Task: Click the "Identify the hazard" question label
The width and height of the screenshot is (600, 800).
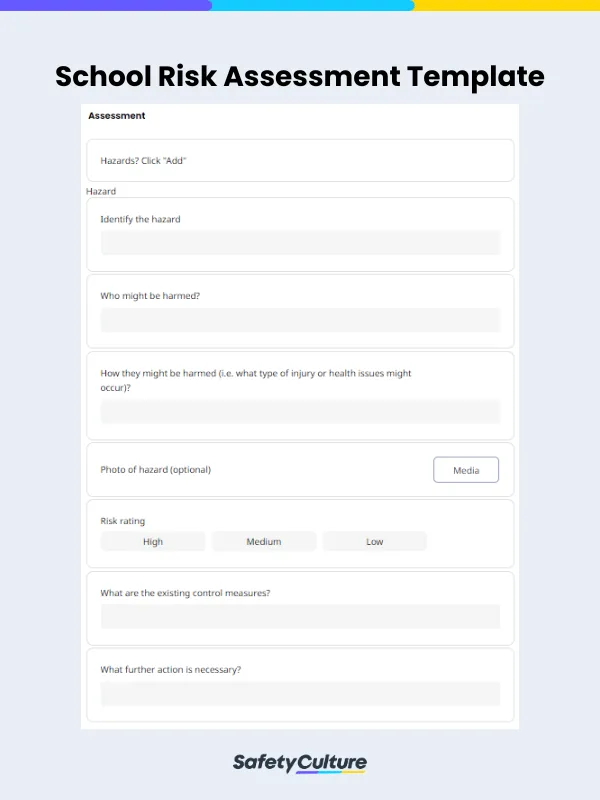Action: [x=142, y=219]
